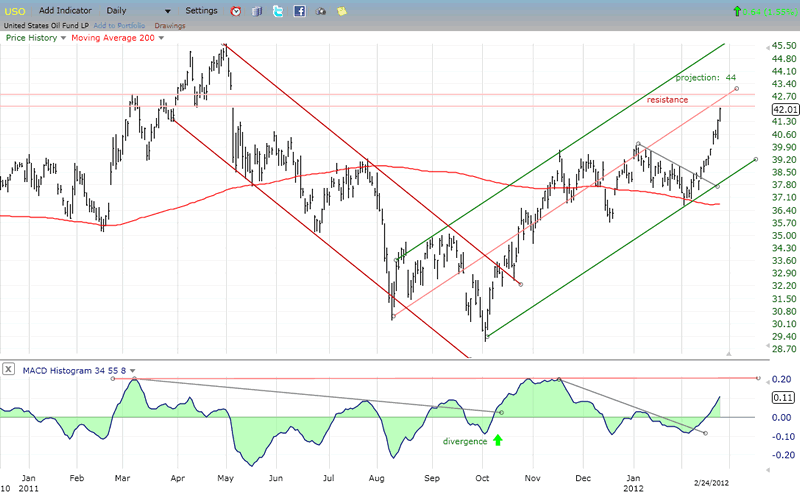Expand the Price History options arrow
The image size is (800, 492).
pyautogui.click(x=64, y=38)
